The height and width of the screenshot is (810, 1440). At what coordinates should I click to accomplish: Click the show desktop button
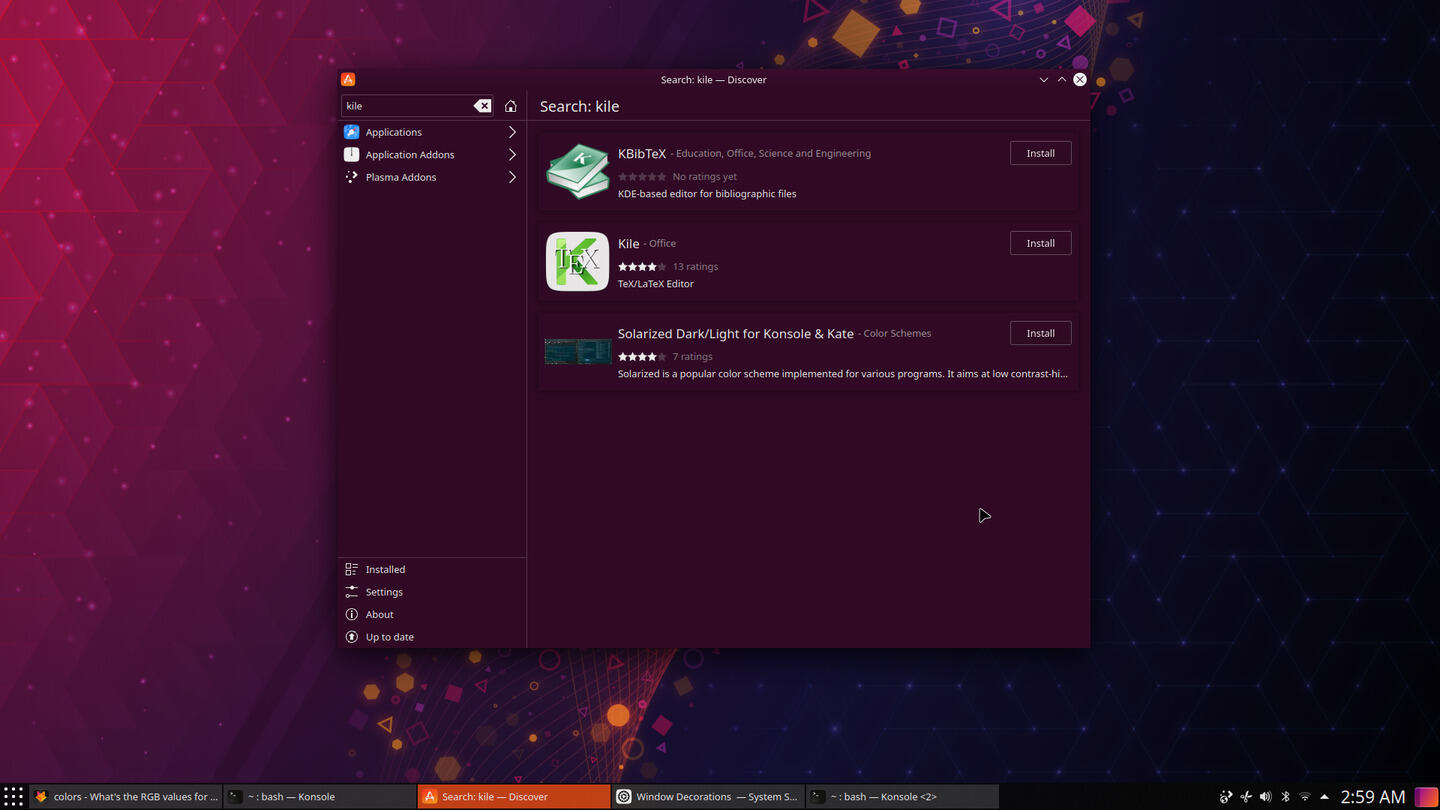coord(1427,797)
